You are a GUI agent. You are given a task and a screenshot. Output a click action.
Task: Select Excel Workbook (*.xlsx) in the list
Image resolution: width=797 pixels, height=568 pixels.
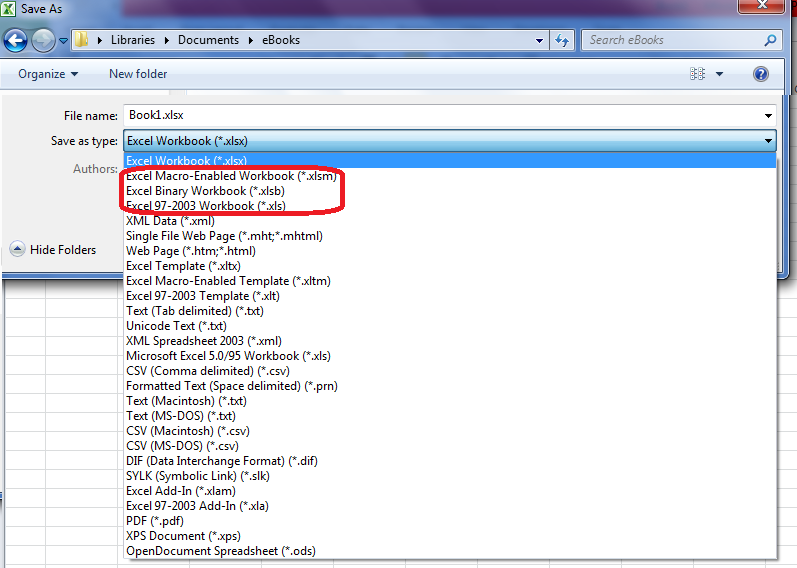450,161
